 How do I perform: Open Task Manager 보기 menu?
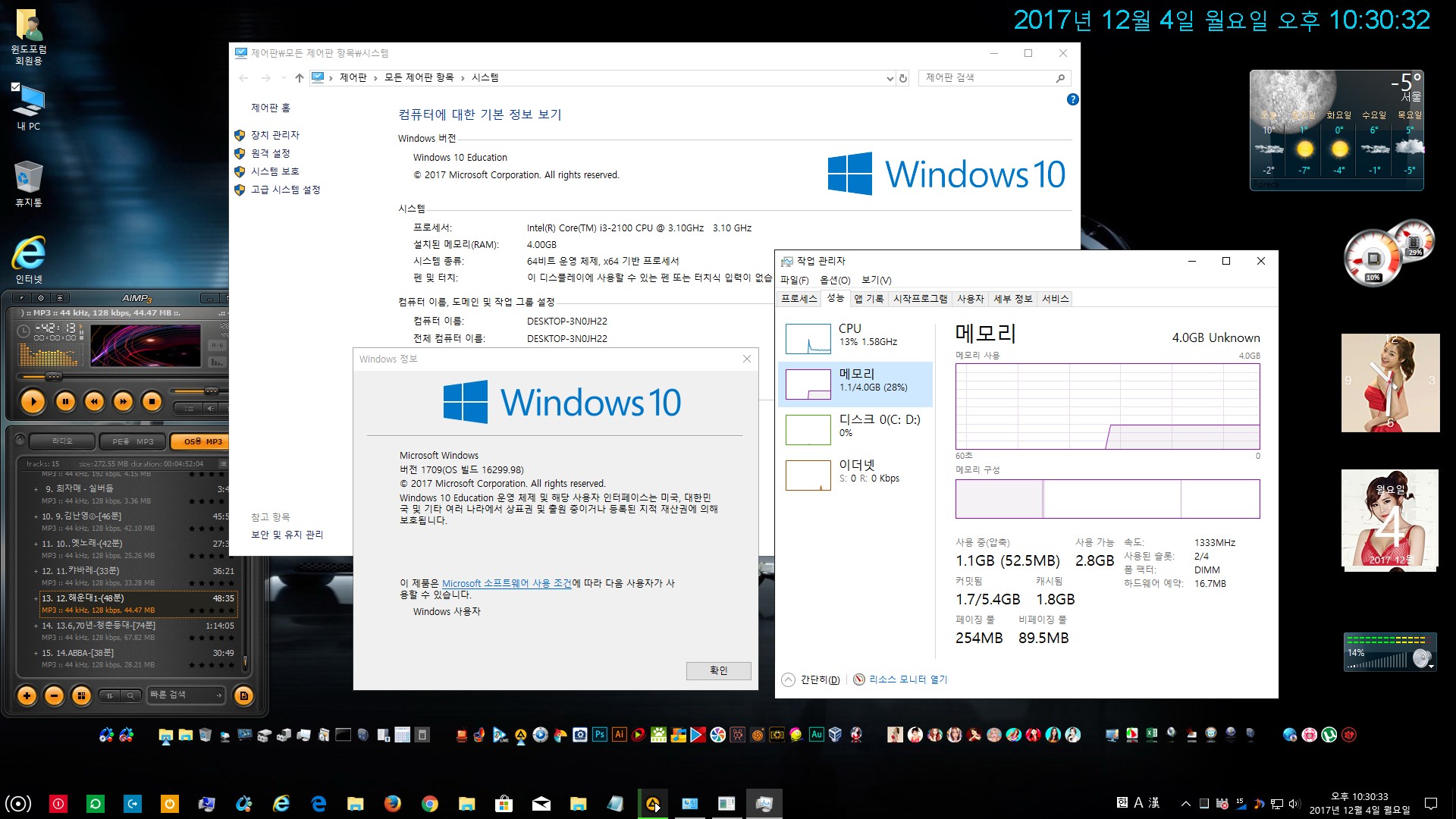[877, 280]
